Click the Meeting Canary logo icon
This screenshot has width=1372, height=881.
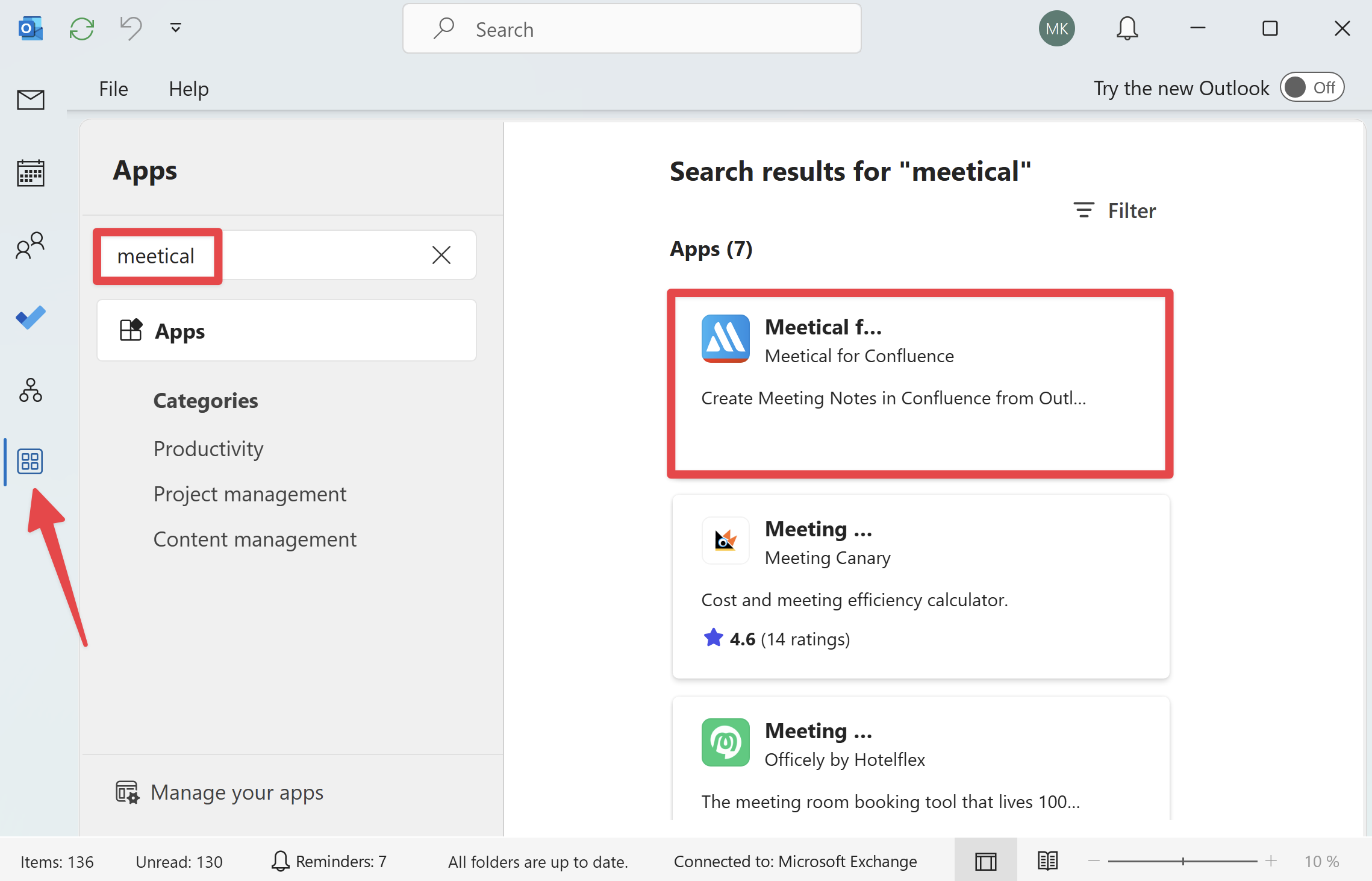[726, 541]
